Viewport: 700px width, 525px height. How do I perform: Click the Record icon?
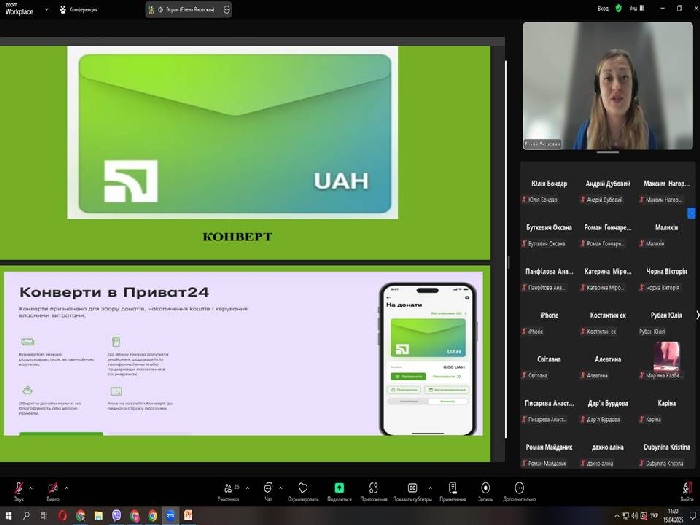485,488
